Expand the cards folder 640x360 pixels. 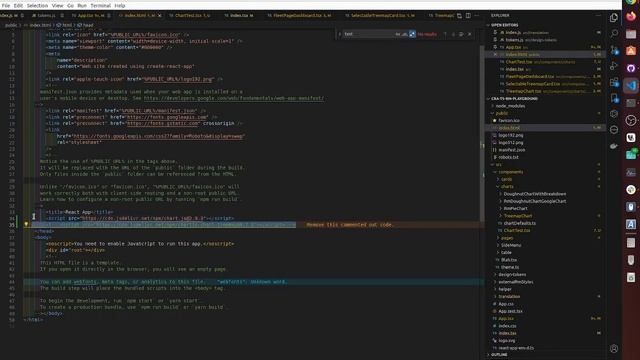click(506, 179)
